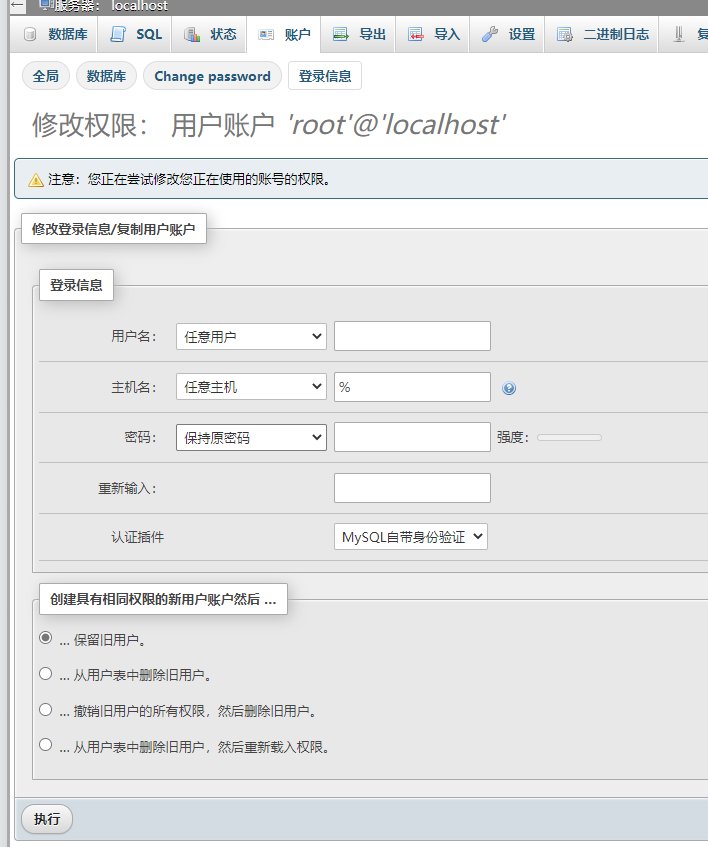Open the 密码 dropdown showing 保持原密码

251,438
